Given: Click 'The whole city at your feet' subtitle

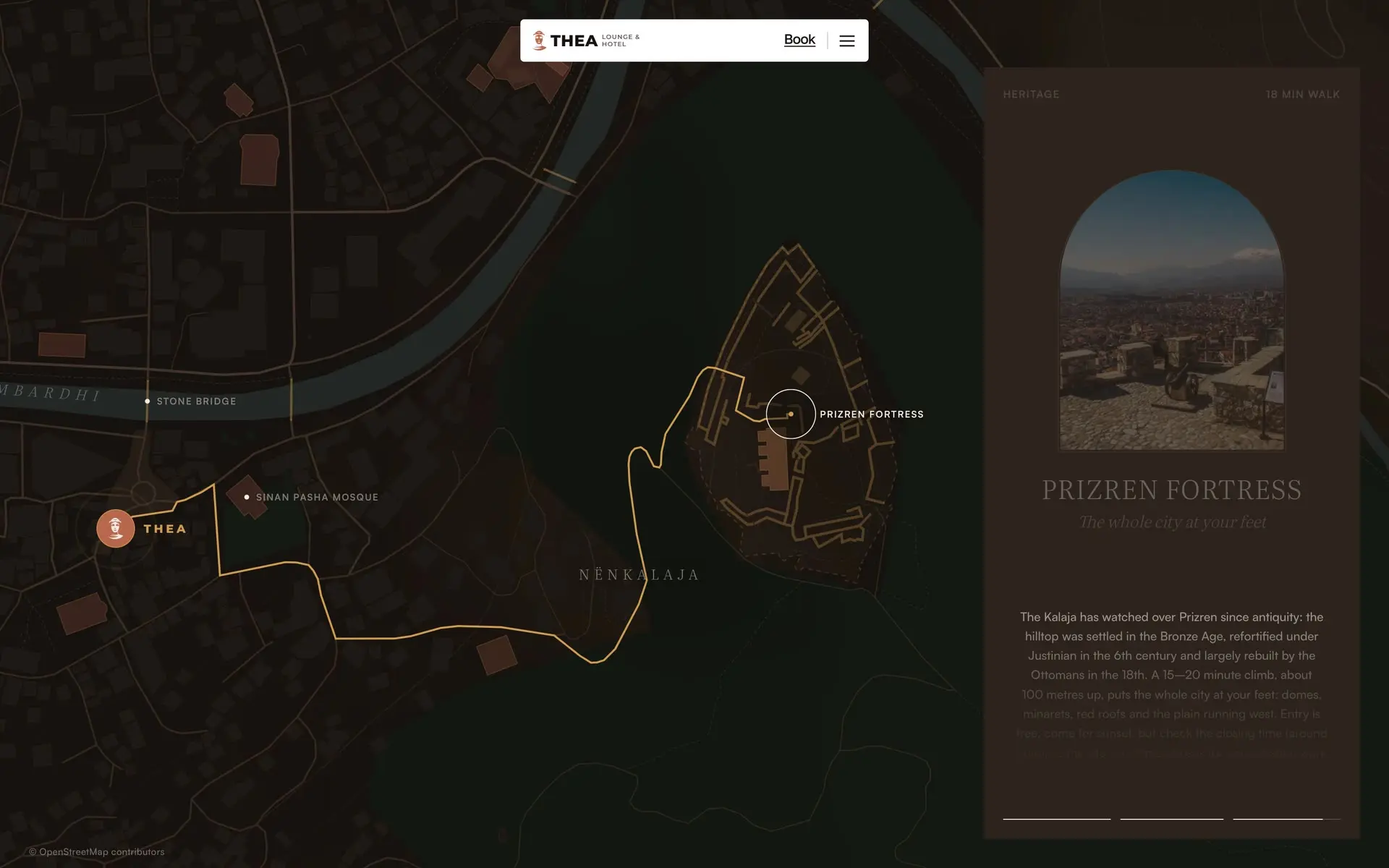Looking at the screenshot, I should point(1172,522).
